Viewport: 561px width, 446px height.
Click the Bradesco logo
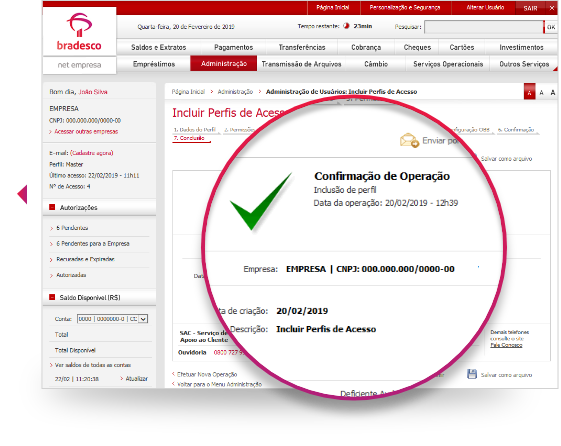tap(79, 31)
